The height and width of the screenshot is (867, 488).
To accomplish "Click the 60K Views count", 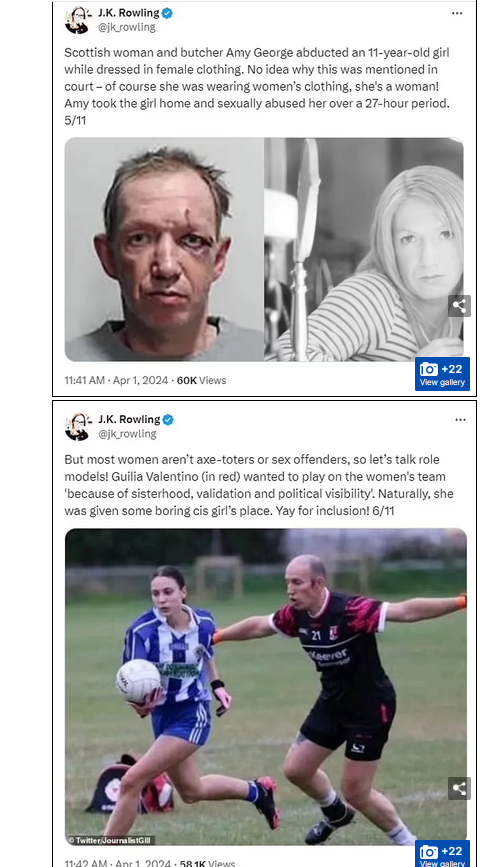I will pyautogui.click(x=201, y=380).
